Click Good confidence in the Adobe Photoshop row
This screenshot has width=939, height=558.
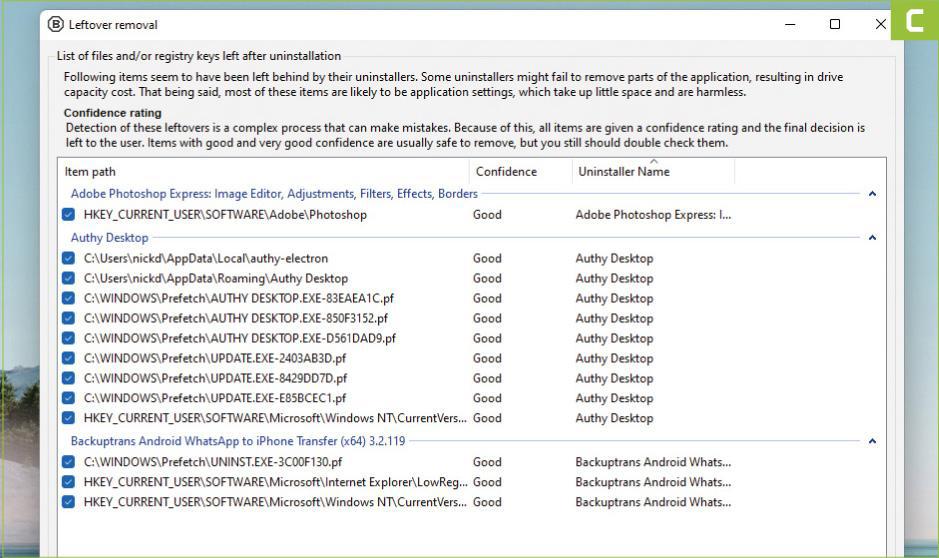pos(487,214)
